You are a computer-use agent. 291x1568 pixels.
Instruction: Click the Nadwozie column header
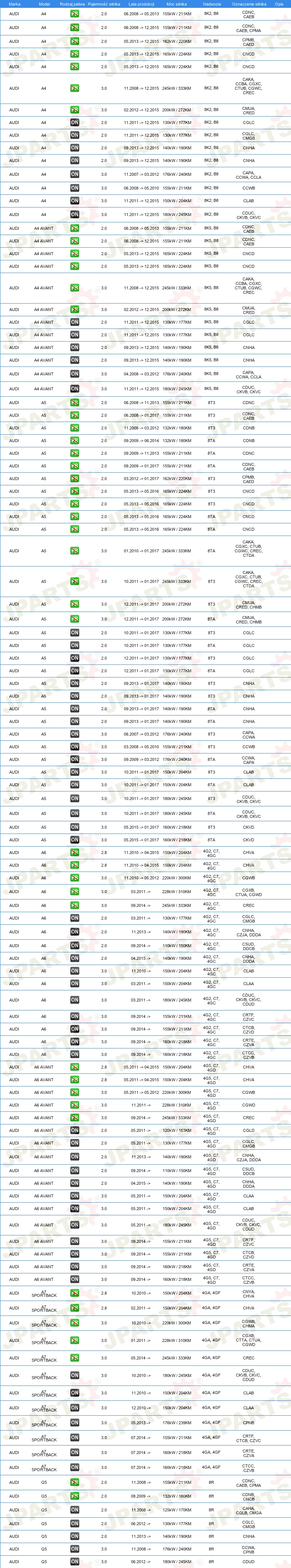(212, 4)
